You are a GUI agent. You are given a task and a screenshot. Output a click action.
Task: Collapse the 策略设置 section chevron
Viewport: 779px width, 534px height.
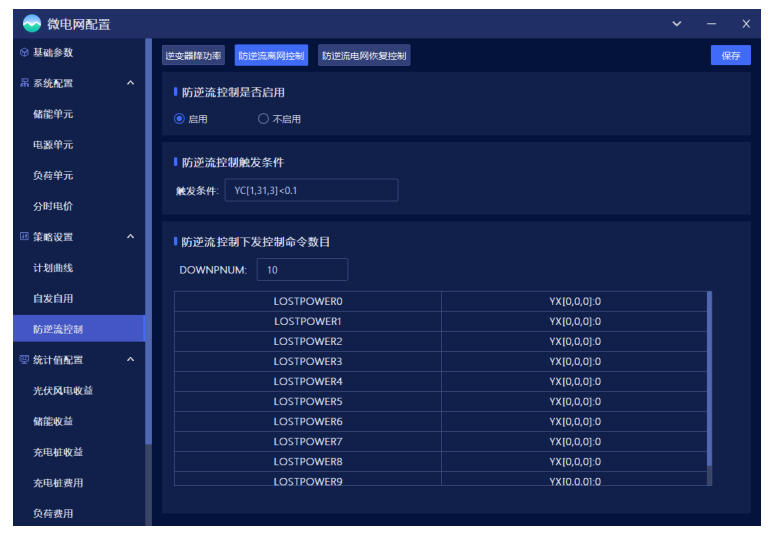(130, 236)
